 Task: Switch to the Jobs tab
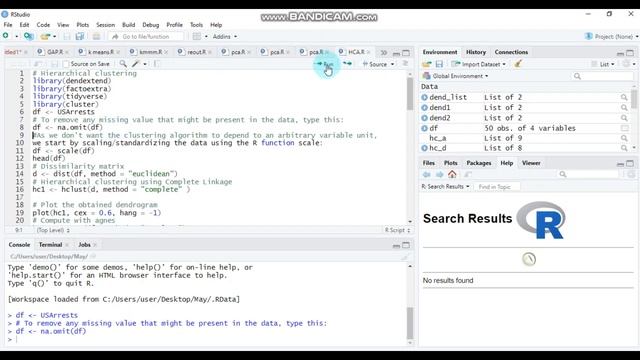pos(84,245)
